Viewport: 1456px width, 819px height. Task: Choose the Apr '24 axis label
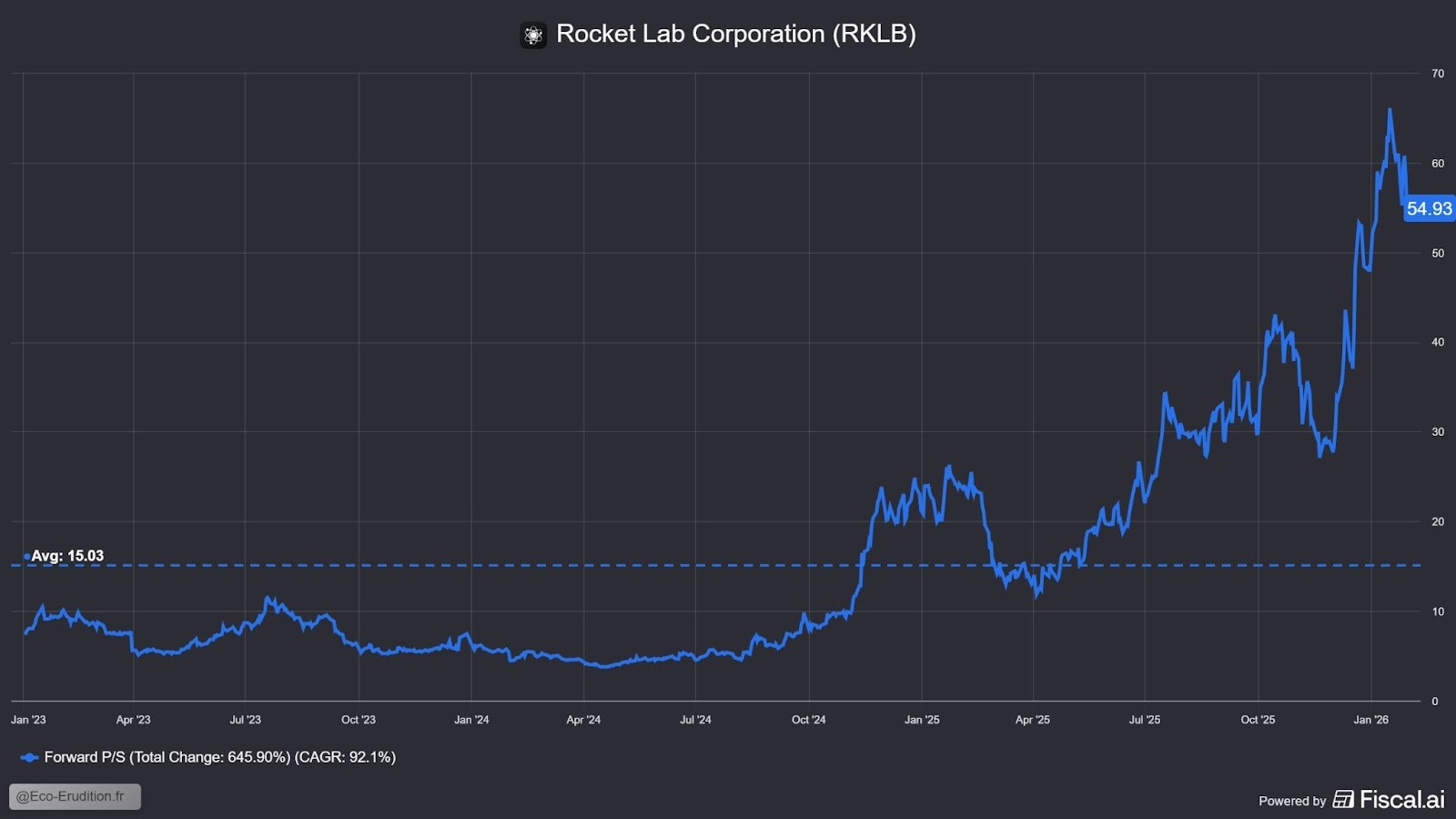[583, 720]
